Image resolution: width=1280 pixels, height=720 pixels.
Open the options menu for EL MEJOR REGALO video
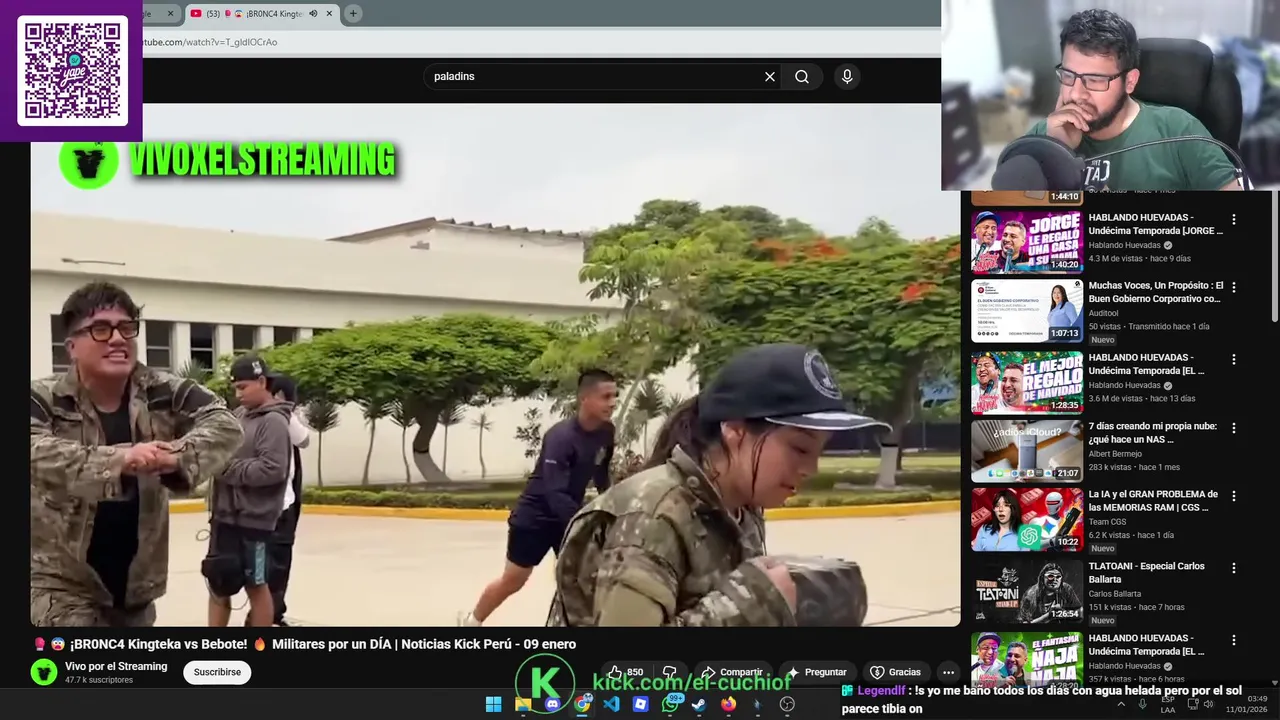tap(1233, 359)
